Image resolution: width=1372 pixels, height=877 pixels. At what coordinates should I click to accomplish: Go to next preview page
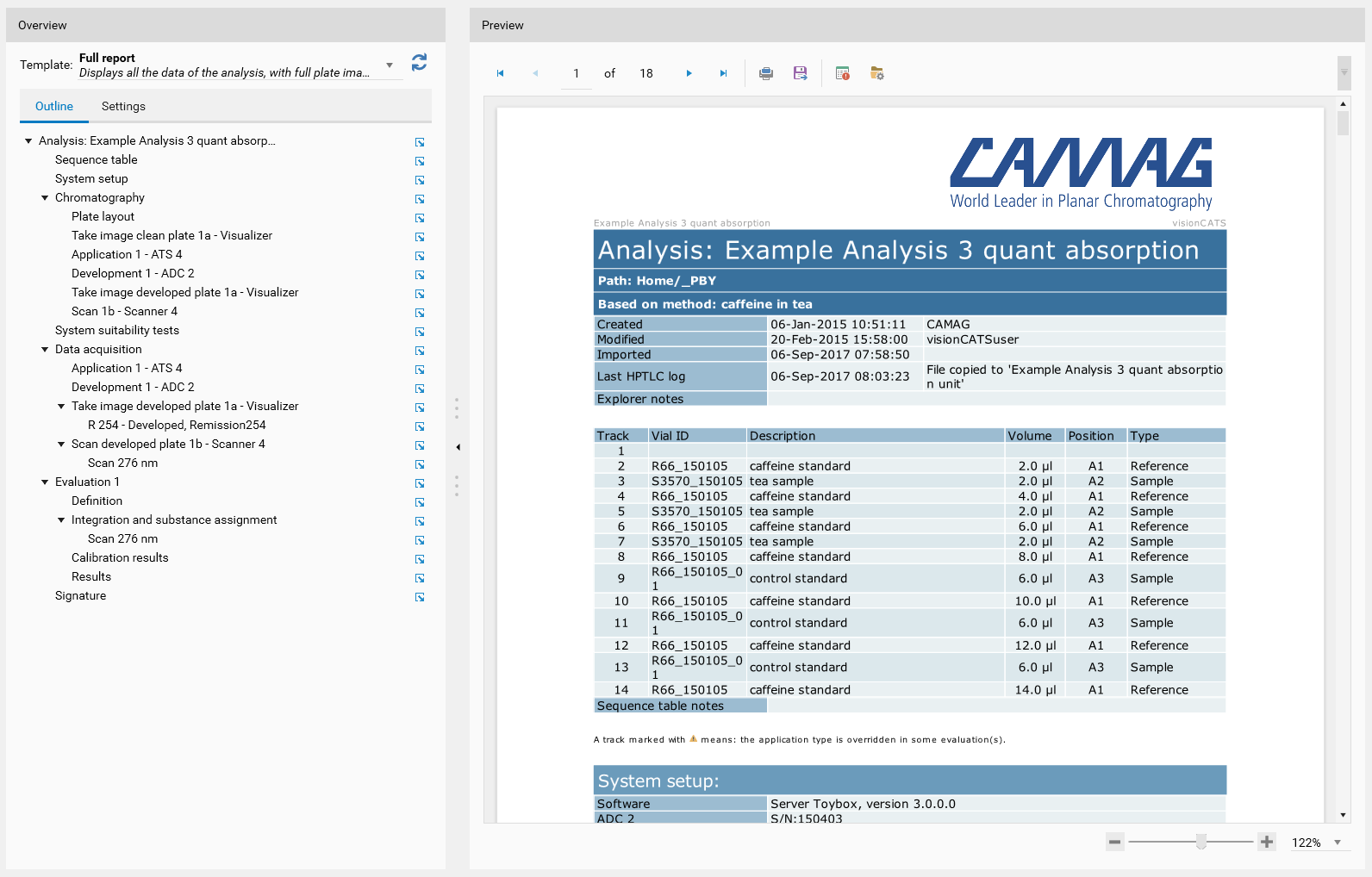point(689,73)
